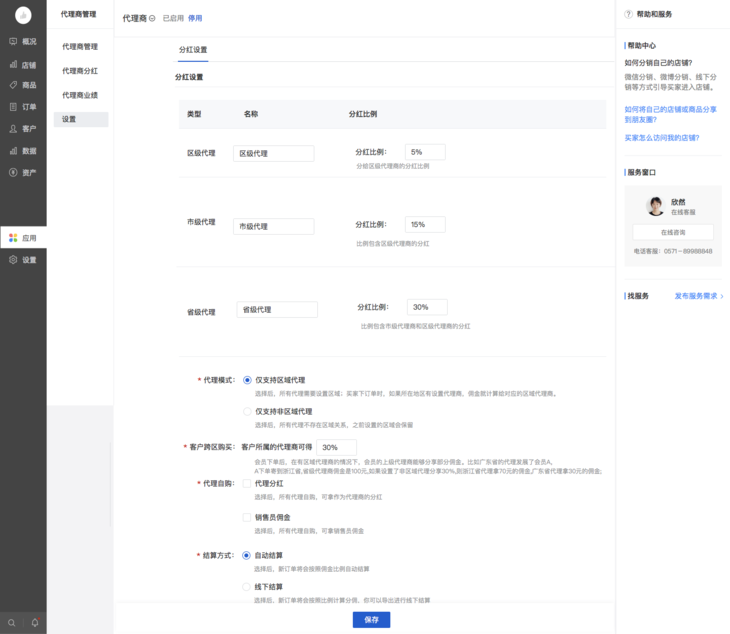730x634 pixels.
Task: Click the store logo avatar
Action: click(23, 15)
